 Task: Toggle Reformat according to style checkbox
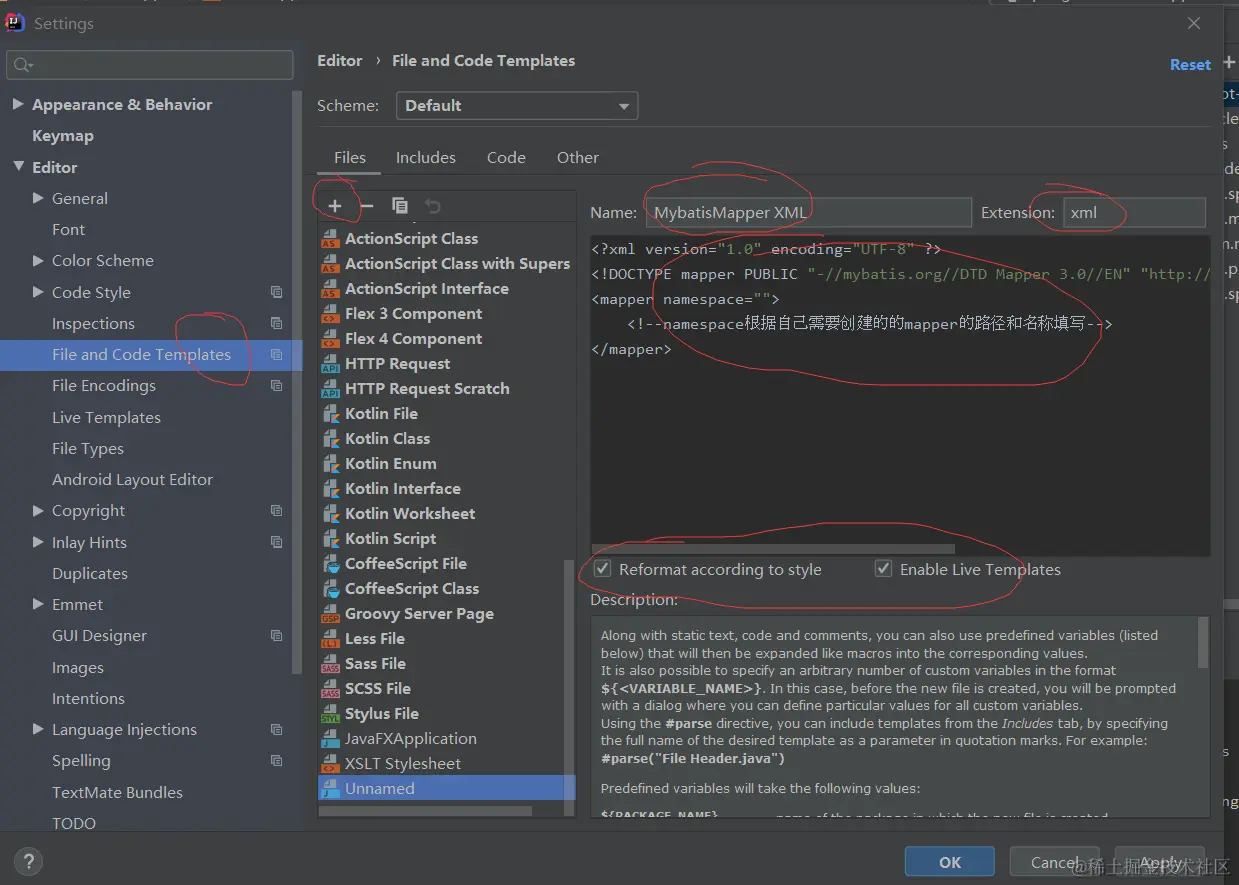pyautogui.click(x=603, y=569)
